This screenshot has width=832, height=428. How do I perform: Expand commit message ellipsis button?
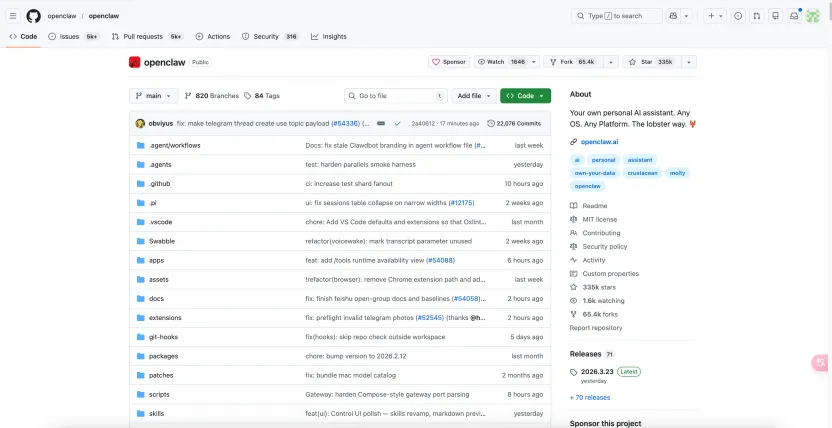tap(380, 124)
